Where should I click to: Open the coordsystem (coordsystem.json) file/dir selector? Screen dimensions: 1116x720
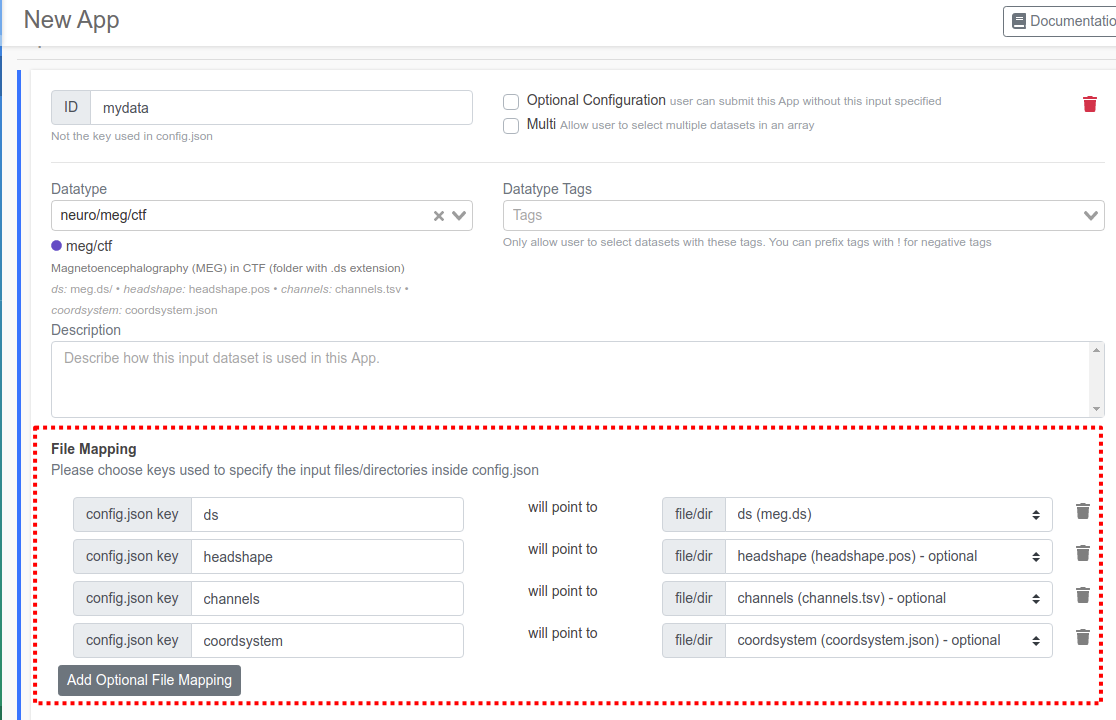888,640
